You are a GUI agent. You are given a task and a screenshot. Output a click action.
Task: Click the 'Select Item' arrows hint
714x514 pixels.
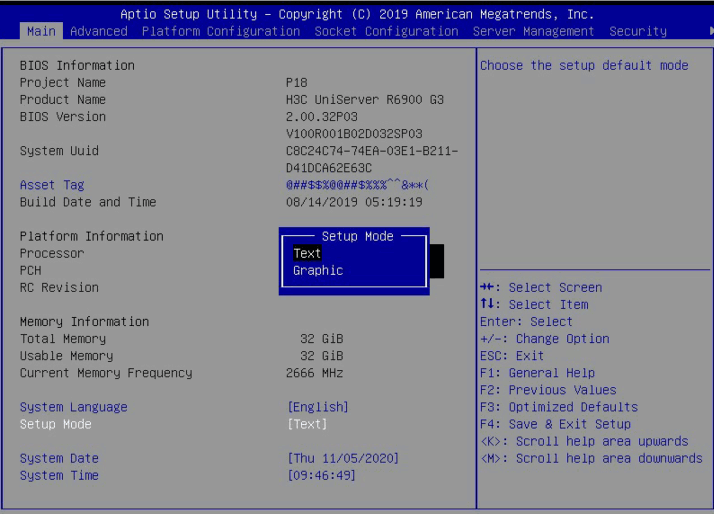(x=534, y=305)
